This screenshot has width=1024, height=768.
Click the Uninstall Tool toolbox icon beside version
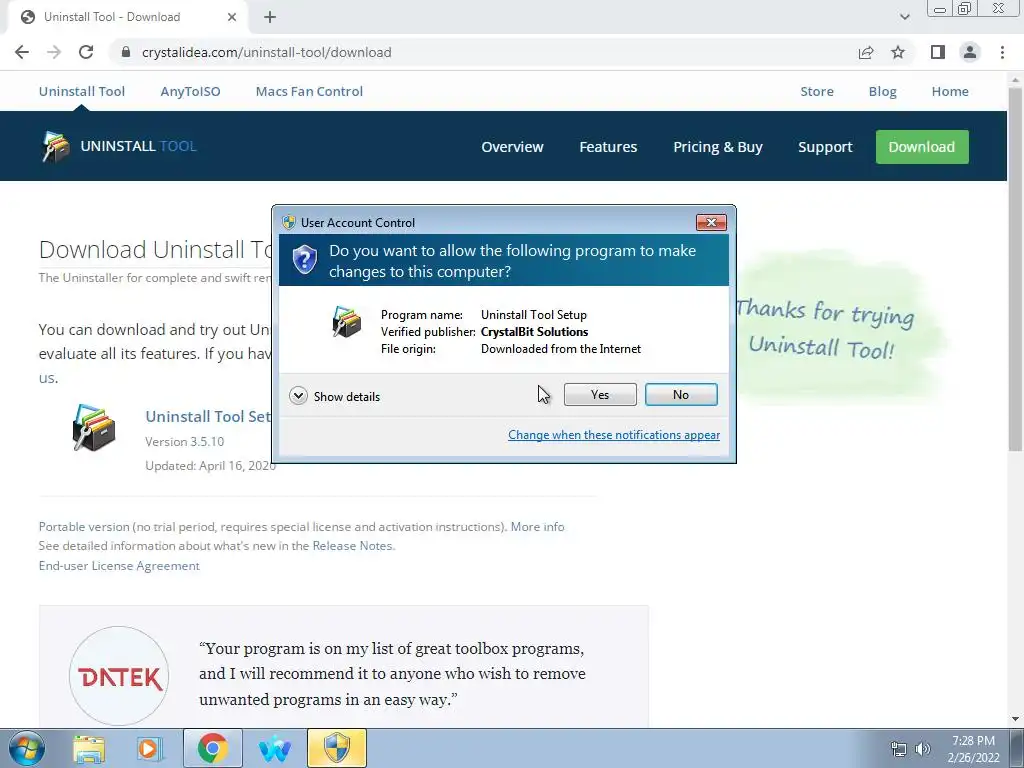pos(94,428)
